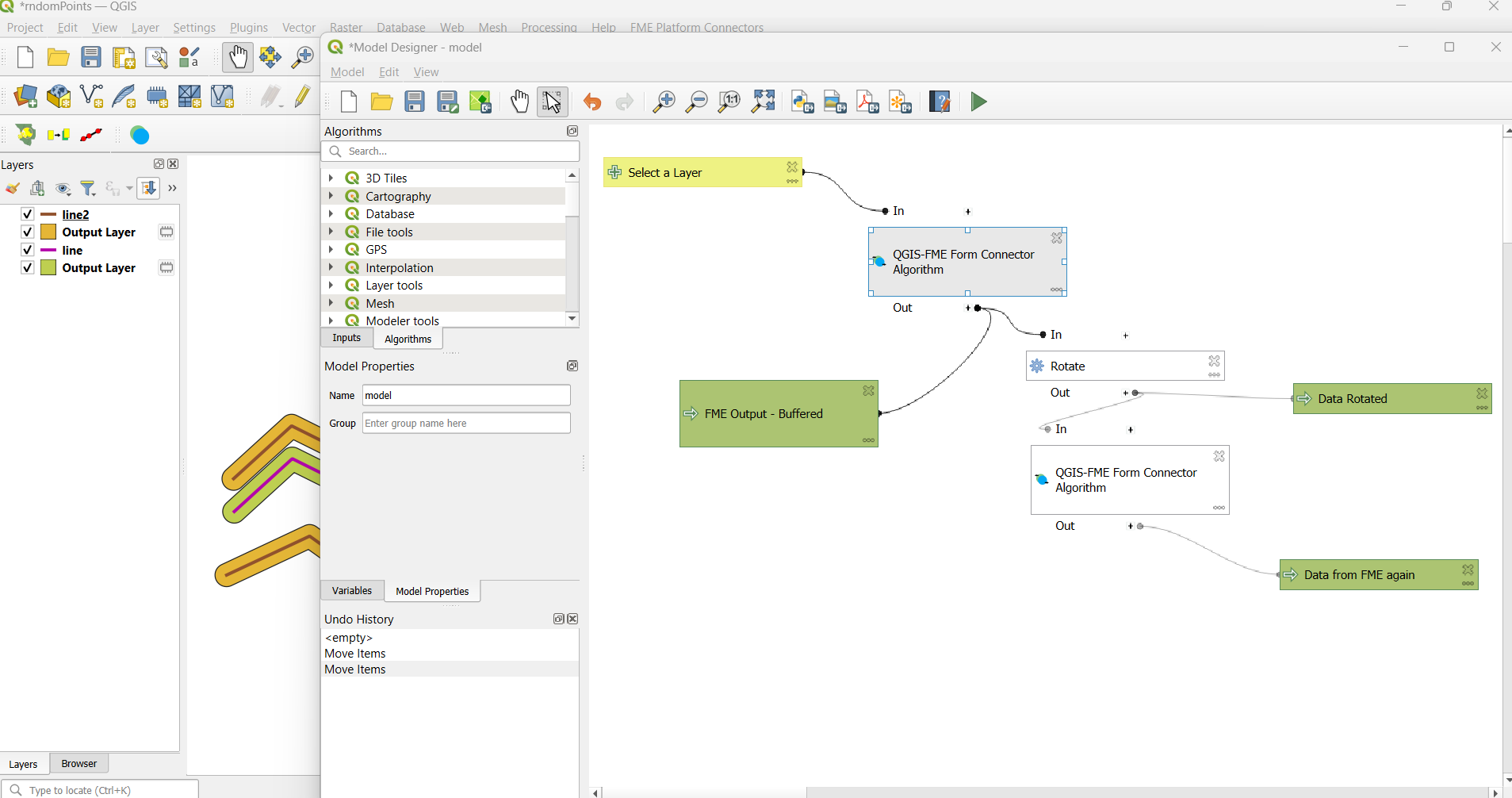The image size is (1512, 798).
Task: Open model folder icon in Model Designer
Action: click(382, 102)
